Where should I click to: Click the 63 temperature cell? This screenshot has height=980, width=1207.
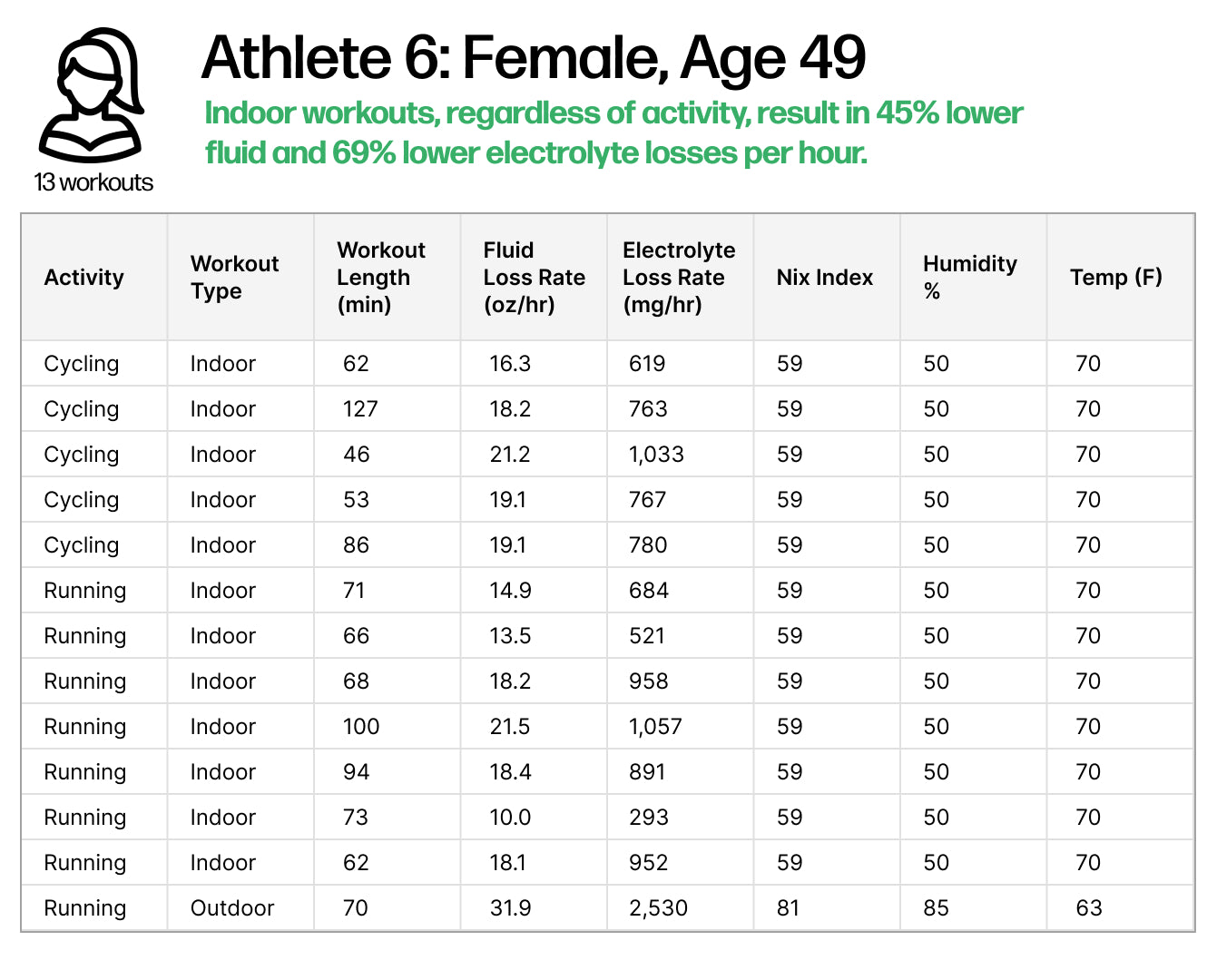(1088, 908)
